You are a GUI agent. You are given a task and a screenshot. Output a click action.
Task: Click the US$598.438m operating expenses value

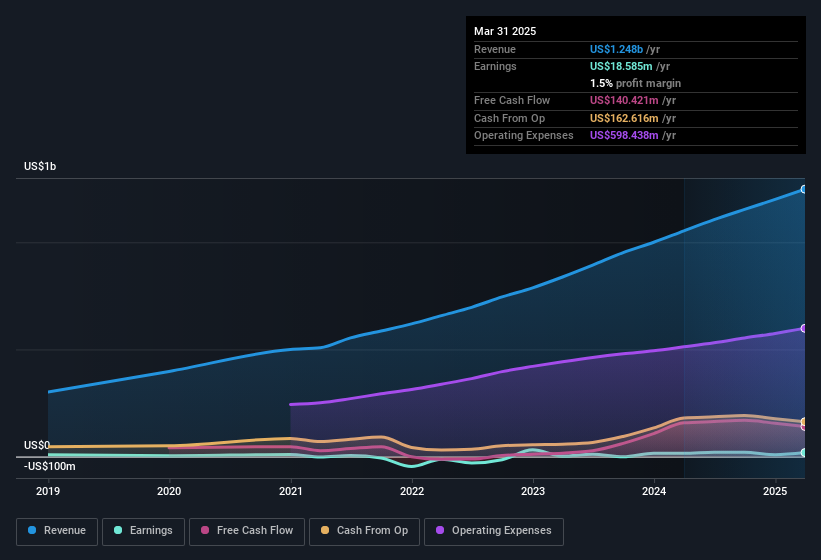click(x=624, y=136)
